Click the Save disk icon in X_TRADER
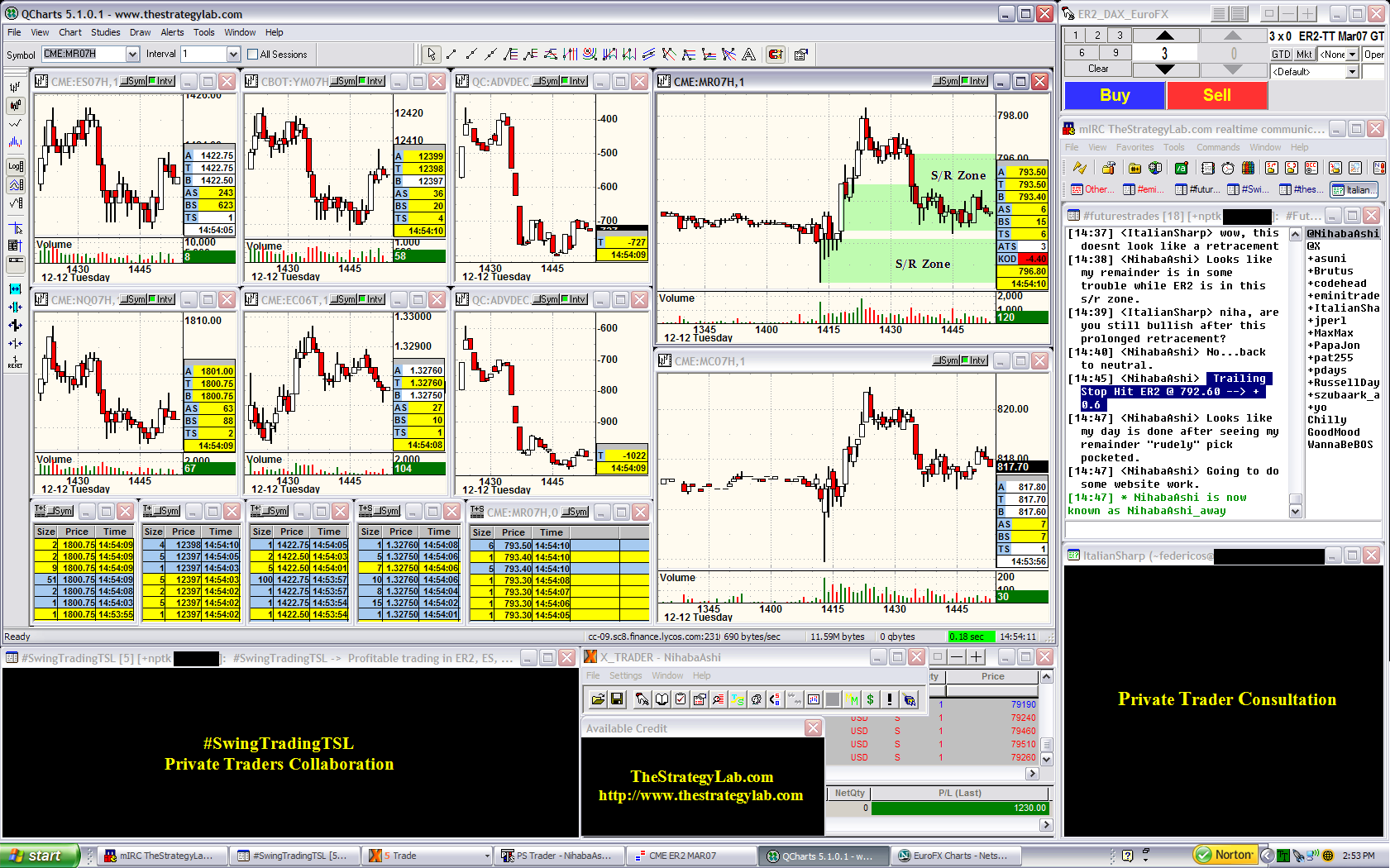Image resolution: width=1390 pixels, height=868 pixels. pos(617,699)
